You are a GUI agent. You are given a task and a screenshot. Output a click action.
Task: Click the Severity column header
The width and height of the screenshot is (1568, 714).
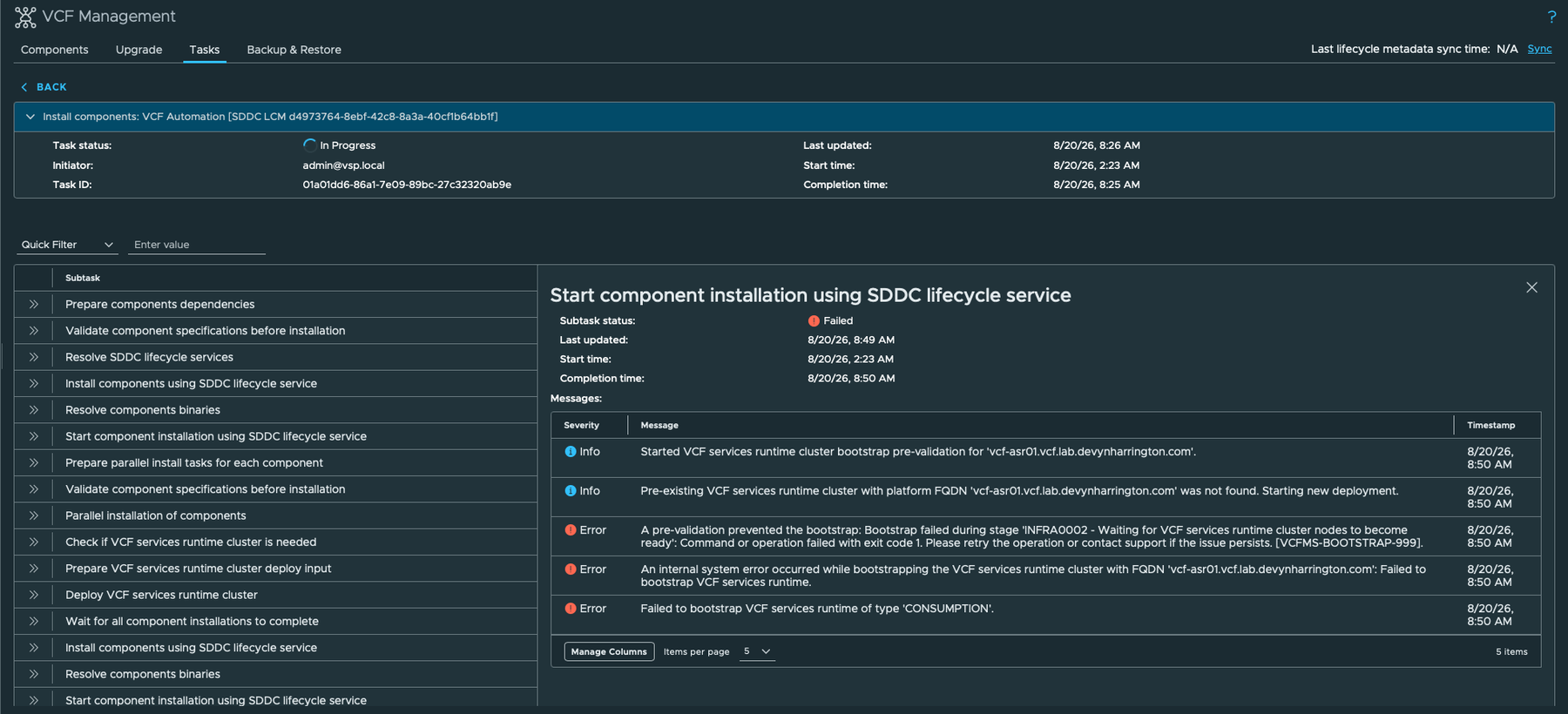pyautogui.click(x=581, y=425)
